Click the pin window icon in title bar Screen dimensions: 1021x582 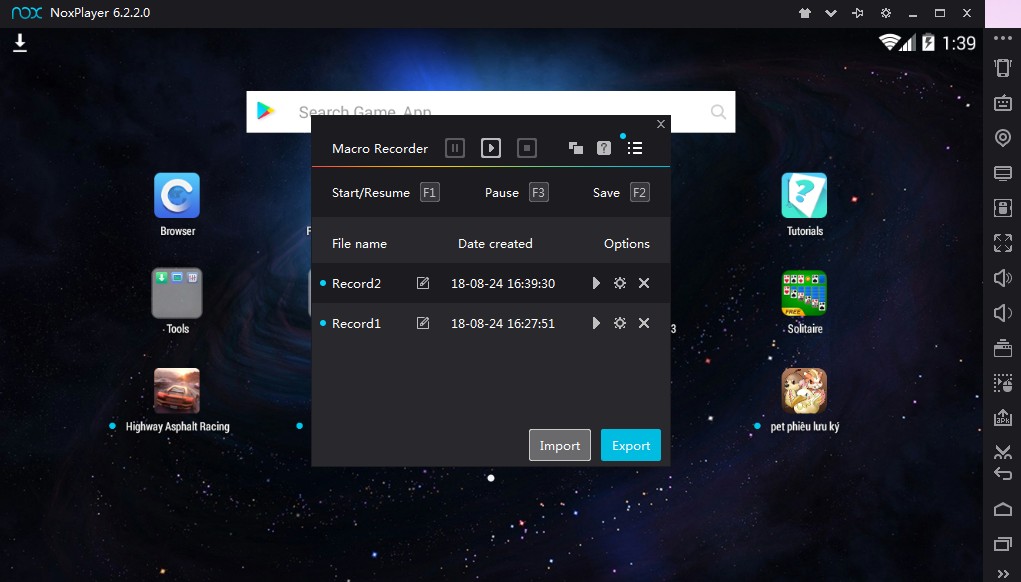[858, 13]
